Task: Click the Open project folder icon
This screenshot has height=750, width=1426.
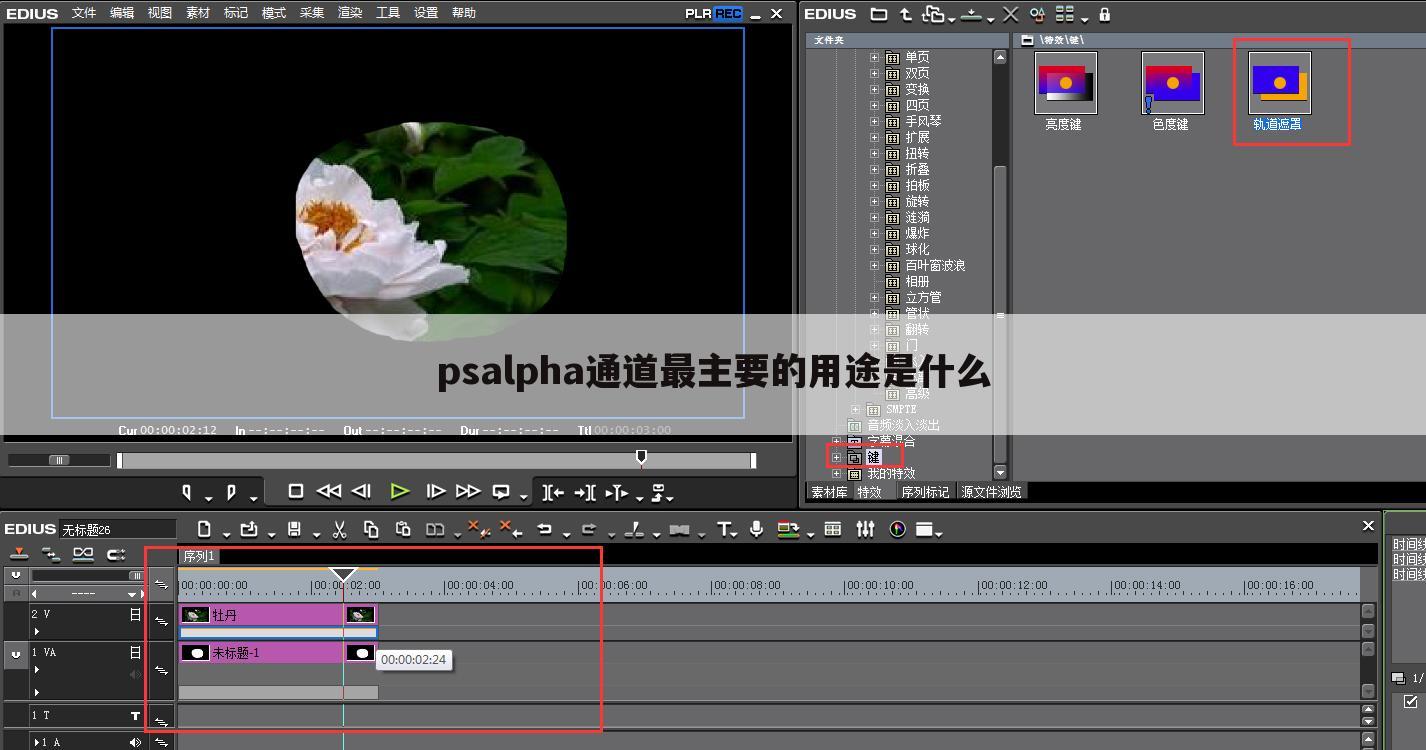Action: [x=249, y=529]
